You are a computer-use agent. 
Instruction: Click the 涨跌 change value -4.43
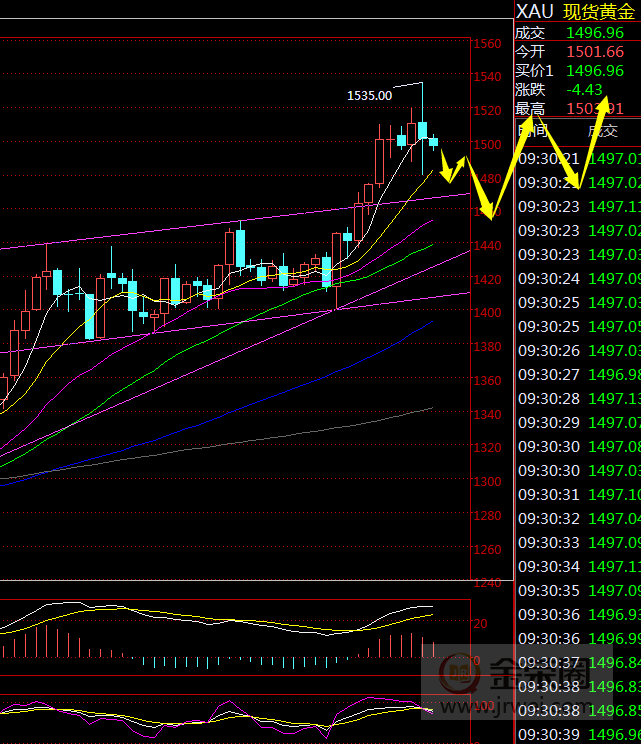[x=584, y=90]
